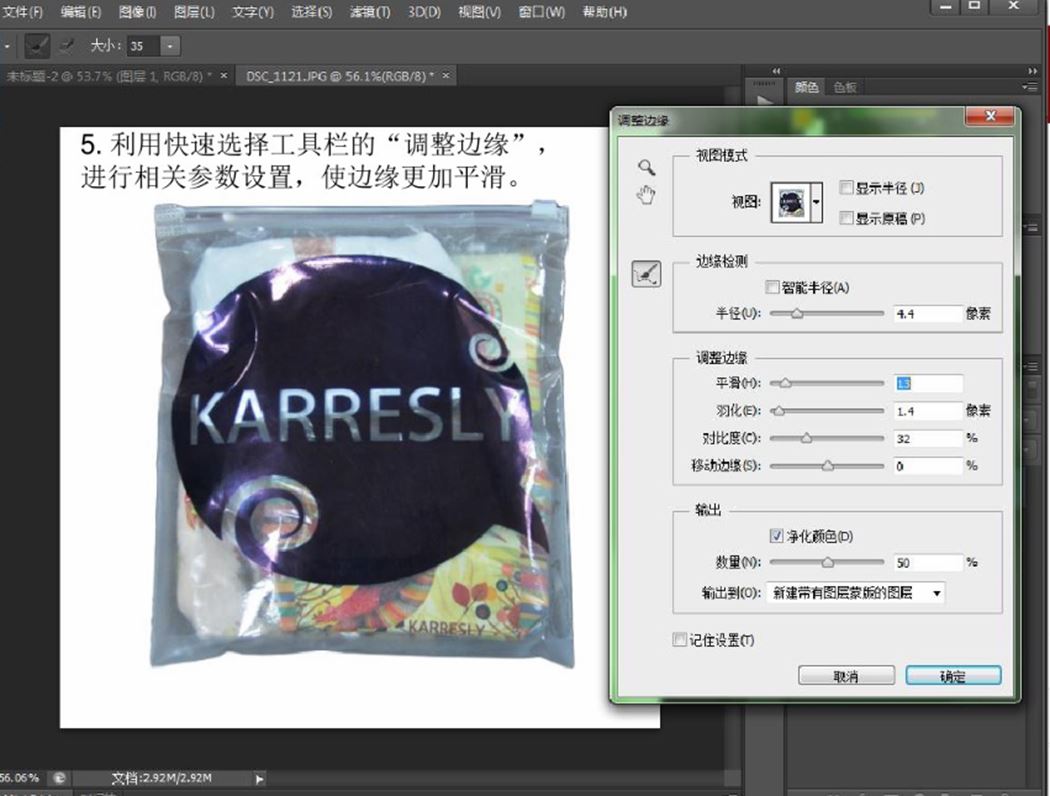Click the Refine Radius brush tool icon
Image resolution: width=1050 pixels, height=796 pixels.
pos(646,274)
